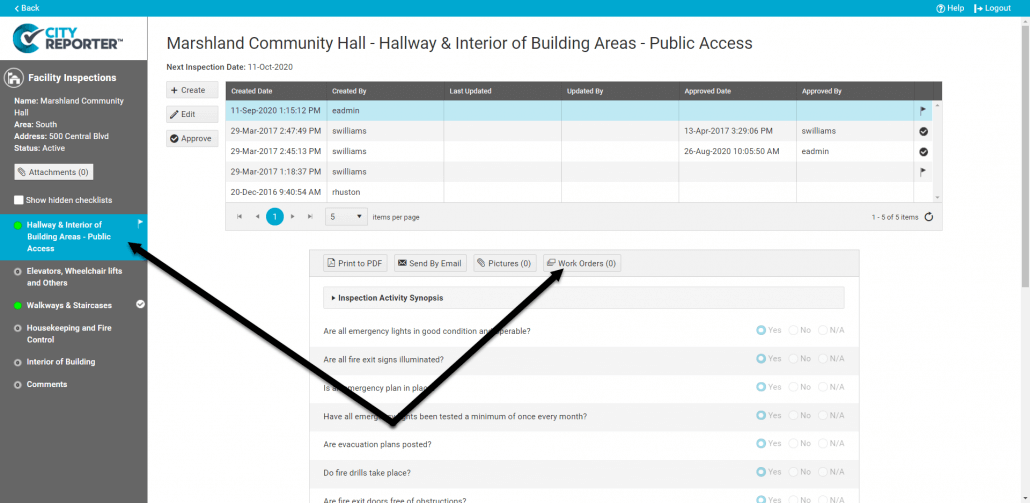Click the Work Orders (0) button
The image size is (1030, 503).
581,263
